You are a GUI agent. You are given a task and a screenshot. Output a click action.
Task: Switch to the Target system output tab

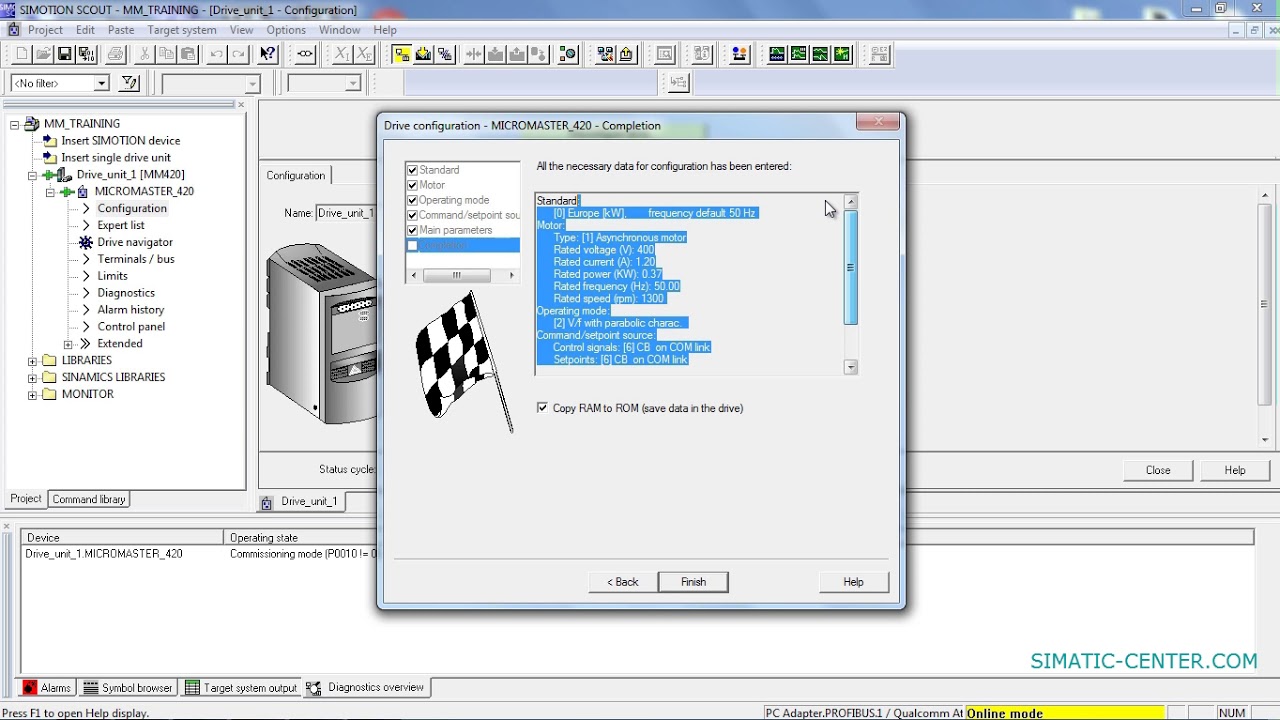(x=241, y=688)
